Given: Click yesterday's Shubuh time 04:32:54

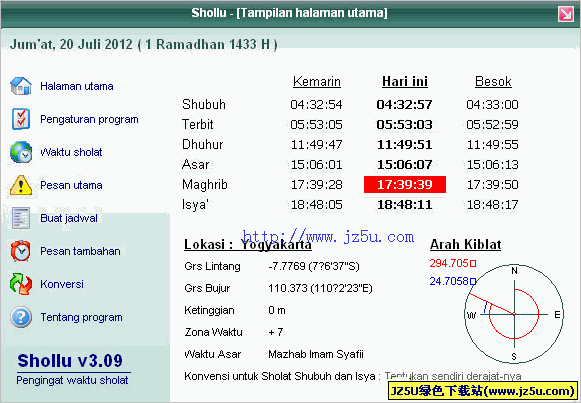Looking at the screenshot, I should [x=316, y=104].
